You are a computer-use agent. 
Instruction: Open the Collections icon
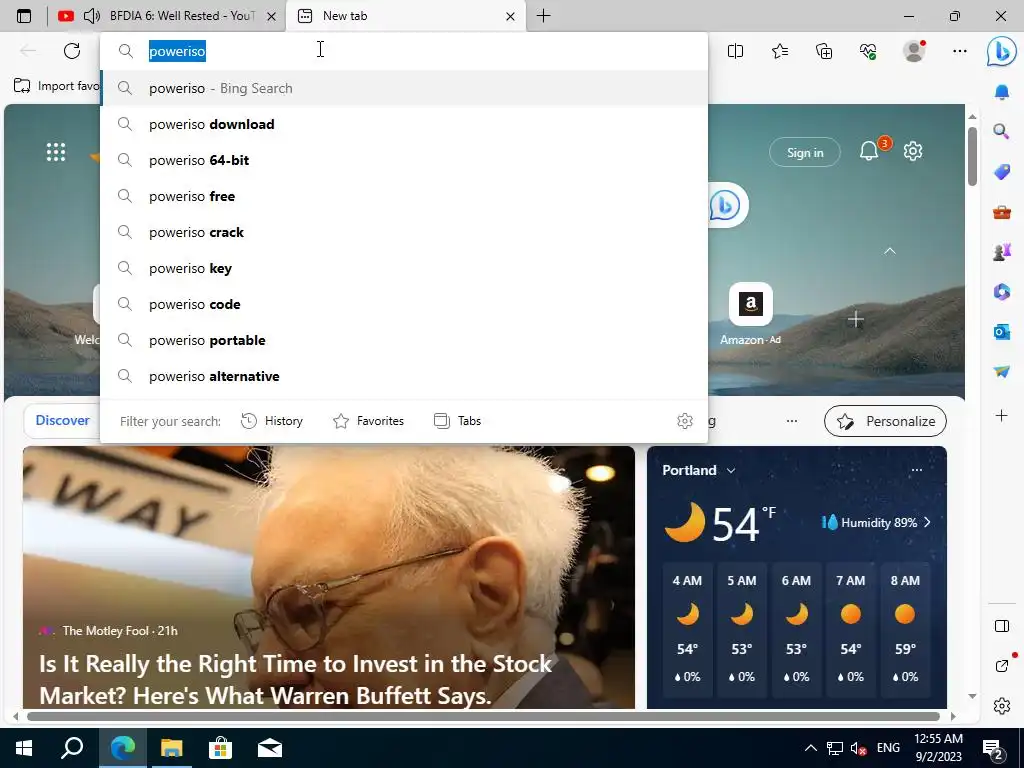(x=824, y=51)
